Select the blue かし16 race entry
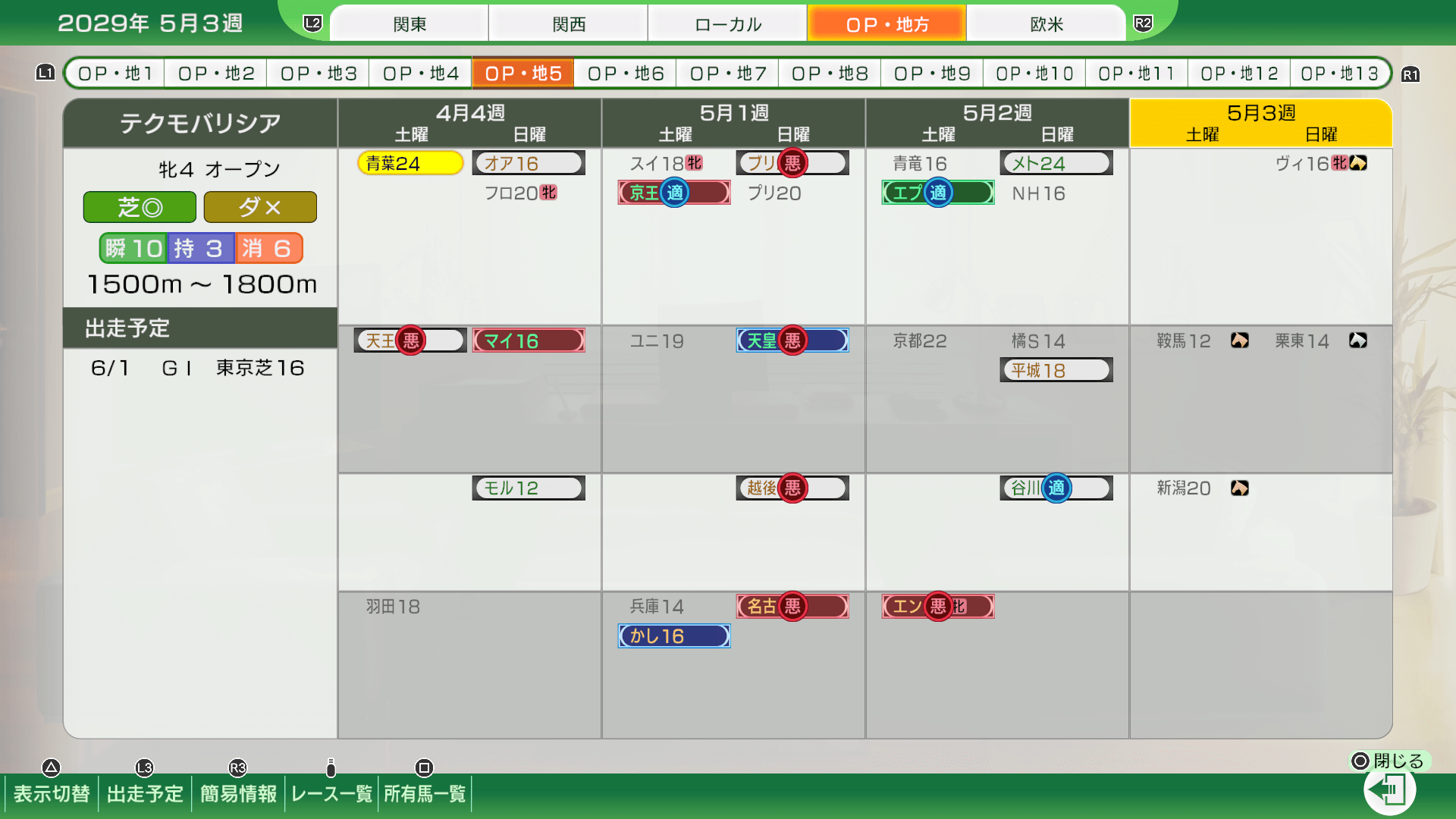Image resolution: width=1456 pixels, height=819 pixels. (674, 636)
